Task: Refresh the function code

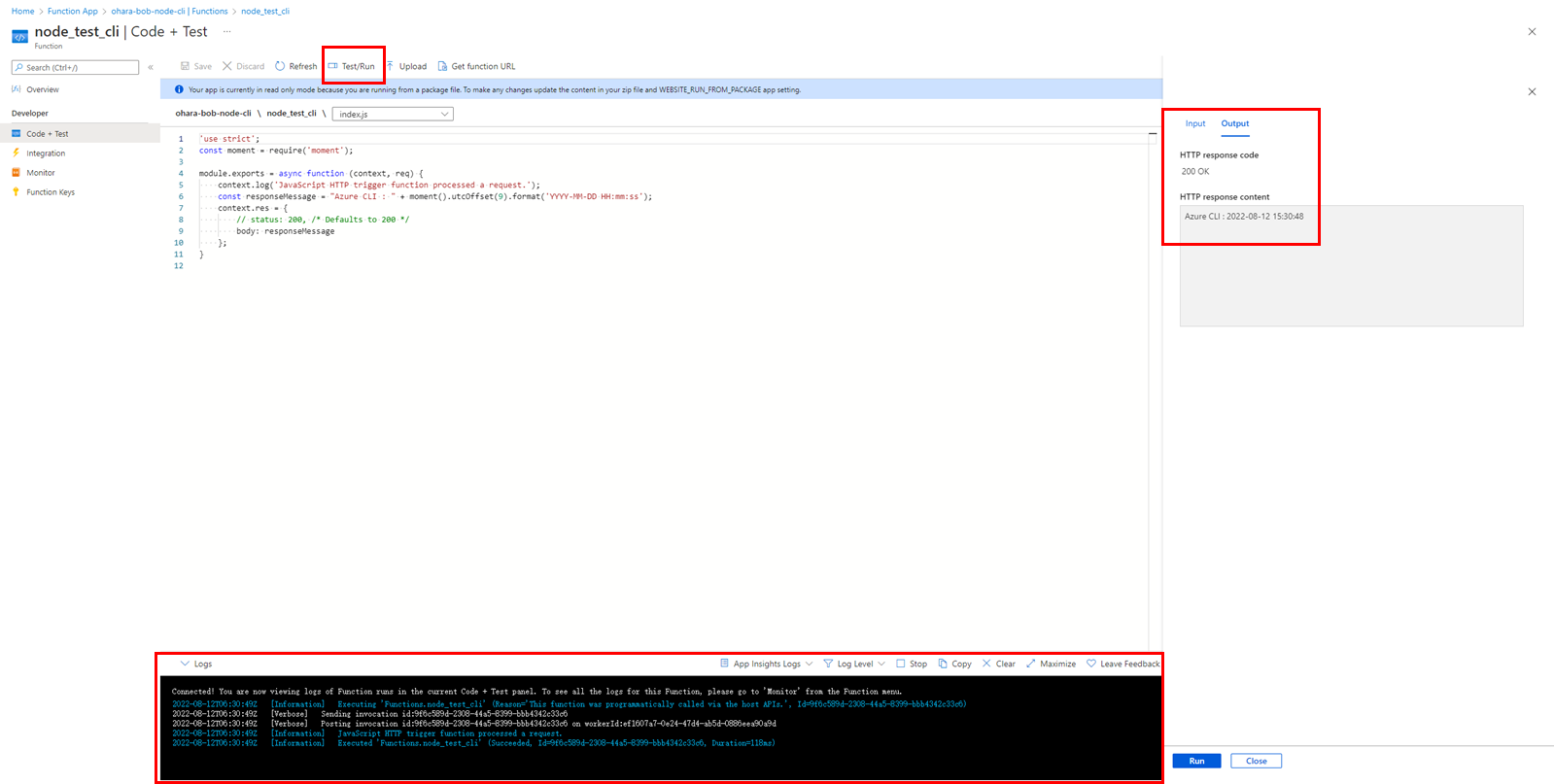Action: (295, 66)
